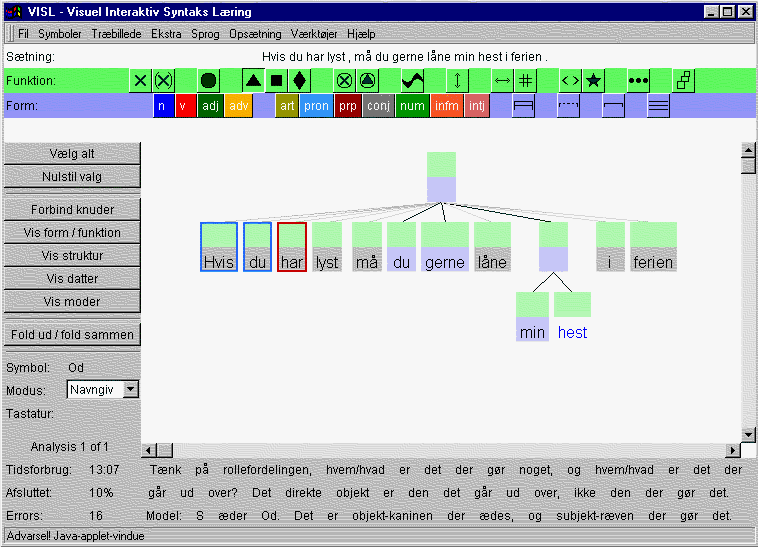The width and height of the screenshot is (758, 547).
Task: Select the filled circle function symbol
Action: coord(208,81)
